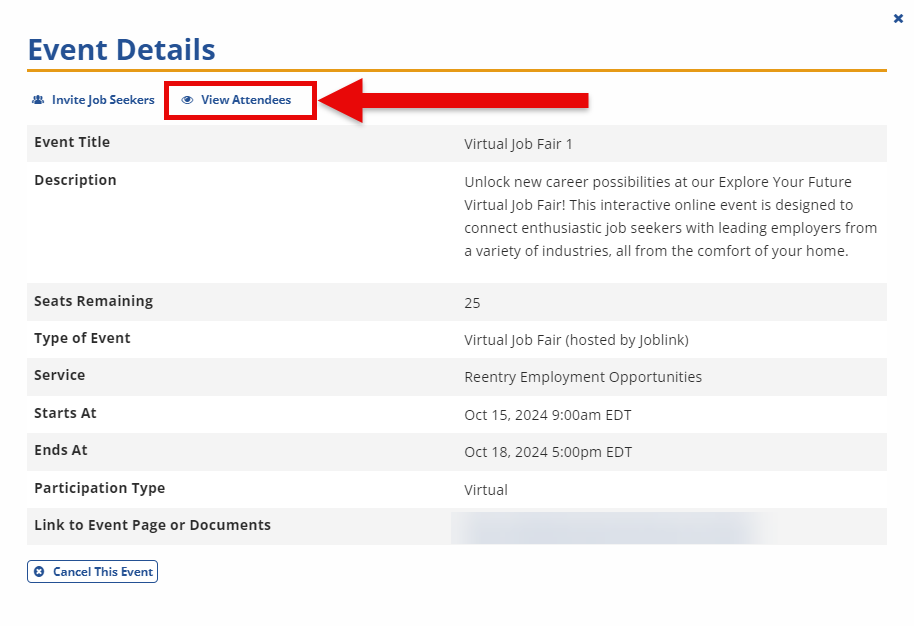The image size is (914, 626).
Task: Click the Reentry Employment Opportunities service value
Action: pyautogui.click(x=583, y=377)
